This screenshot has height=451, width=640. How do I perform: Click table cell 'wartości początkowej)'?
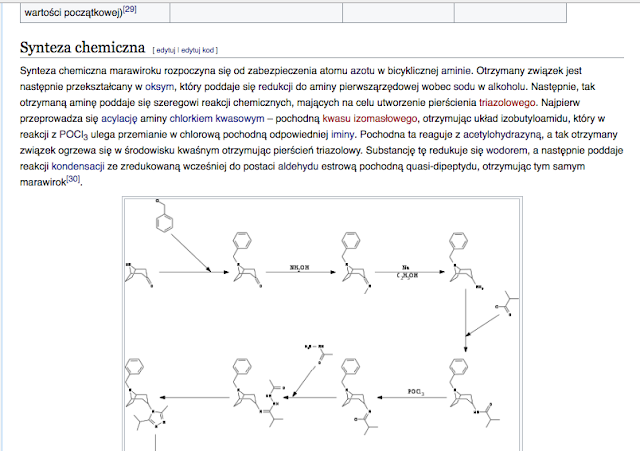[95, 13]
